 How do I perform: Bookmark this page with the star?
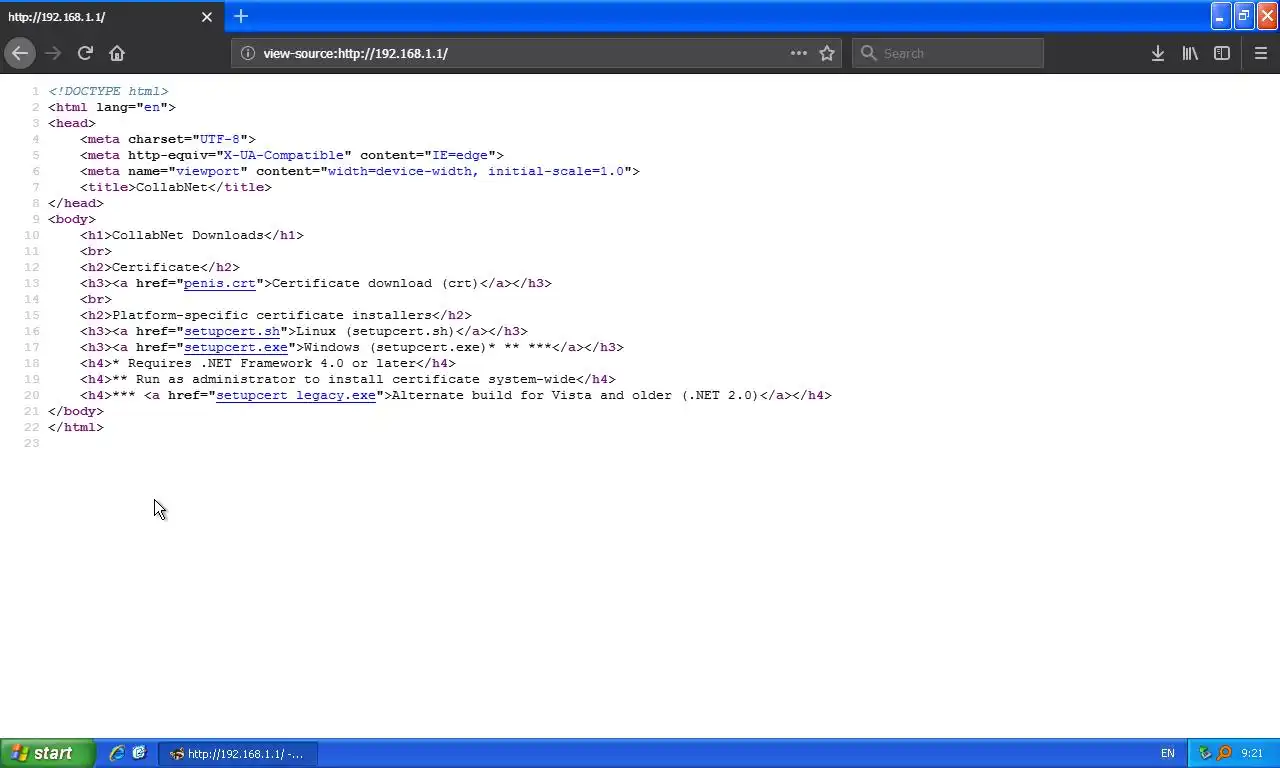(x=827, y=53)
